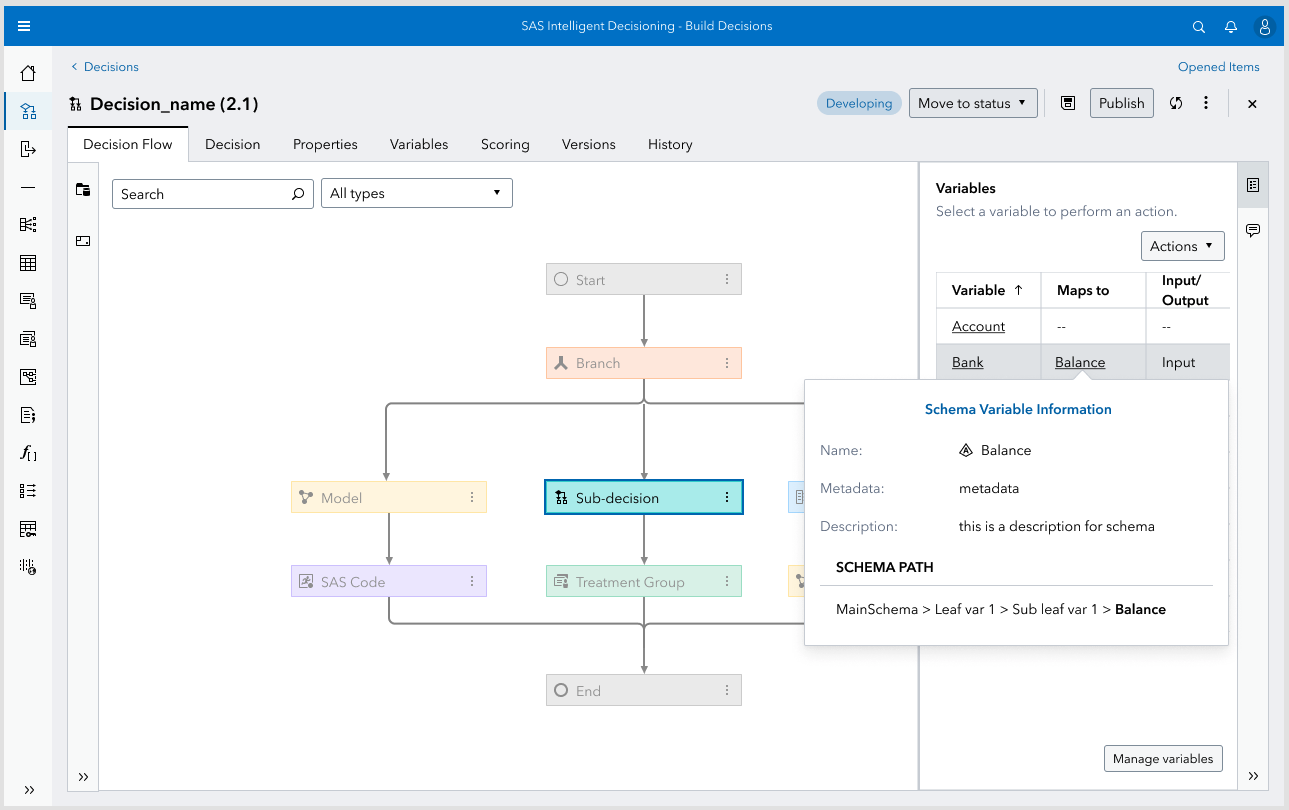Open the comments icon on the right rail

pyautogui.click(x=1253, y=231)
